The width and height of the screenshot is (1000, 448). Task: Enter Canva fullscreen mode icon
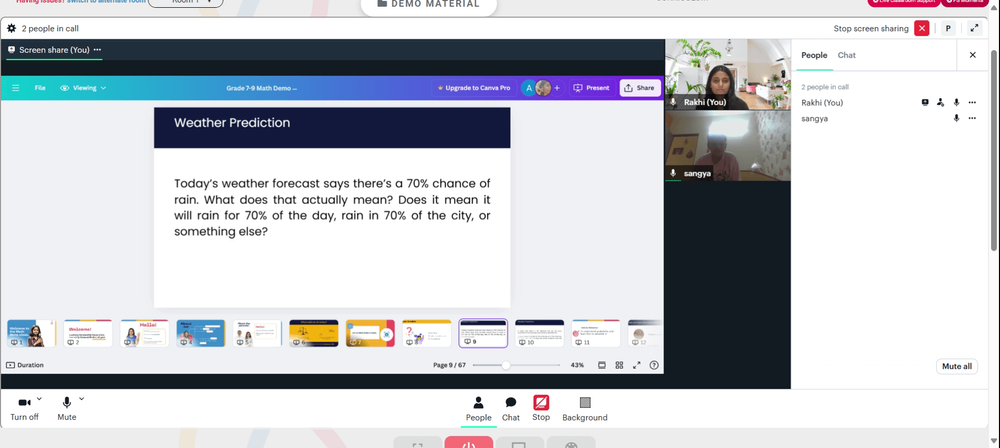(x=636, y=365)
